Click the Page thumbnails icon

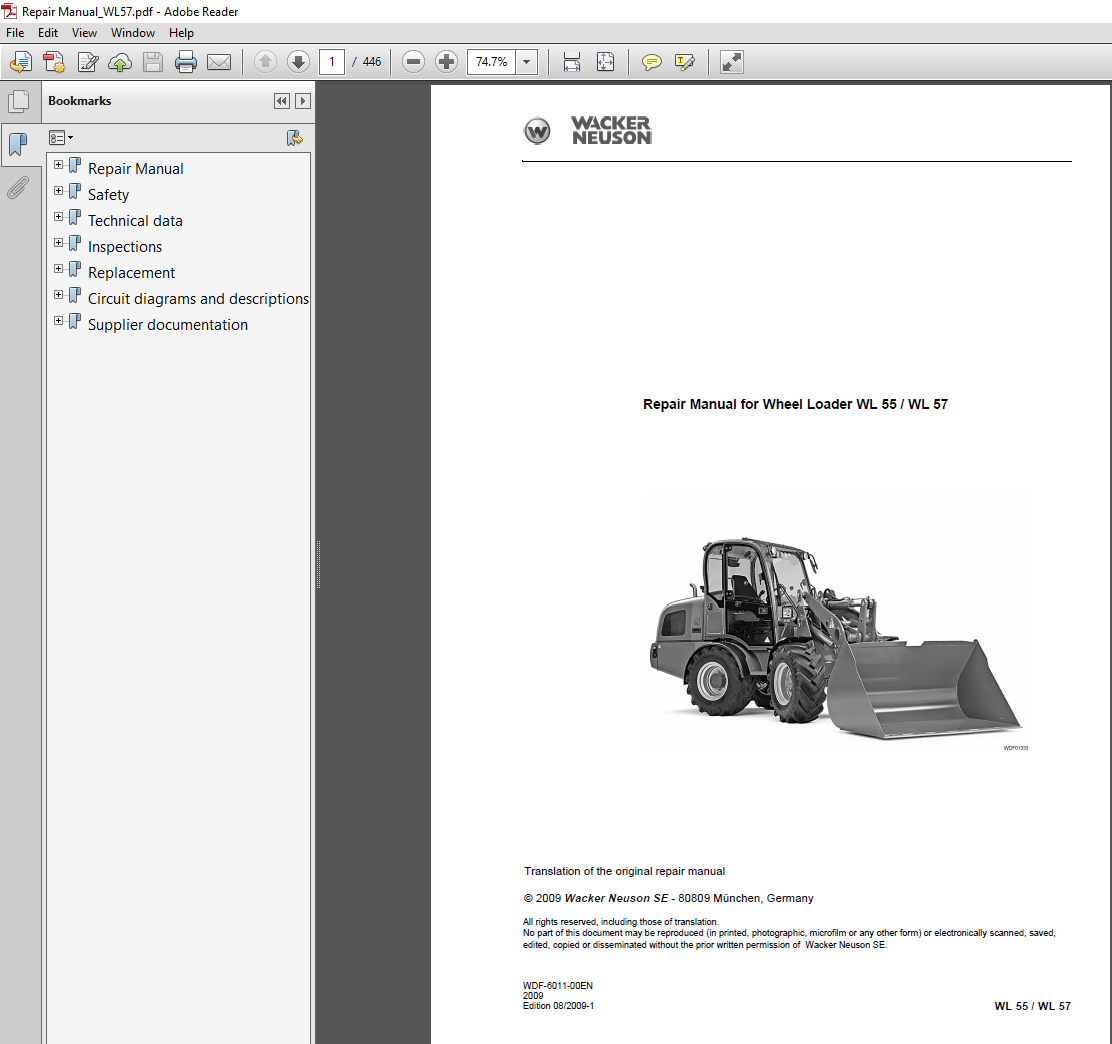pyautogui.click(x=19, y=100)
